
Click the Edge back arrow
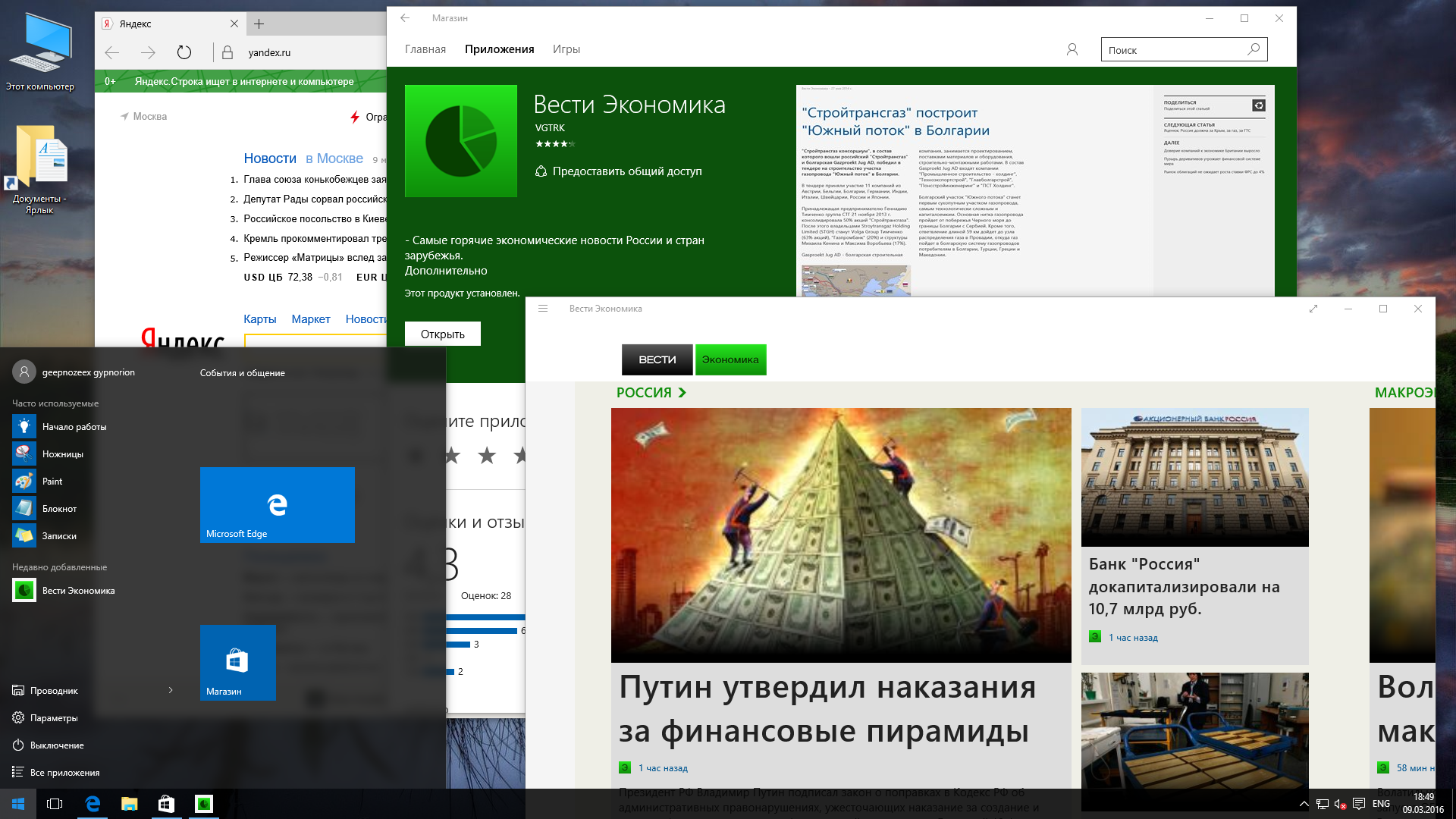tap(112, 52)
